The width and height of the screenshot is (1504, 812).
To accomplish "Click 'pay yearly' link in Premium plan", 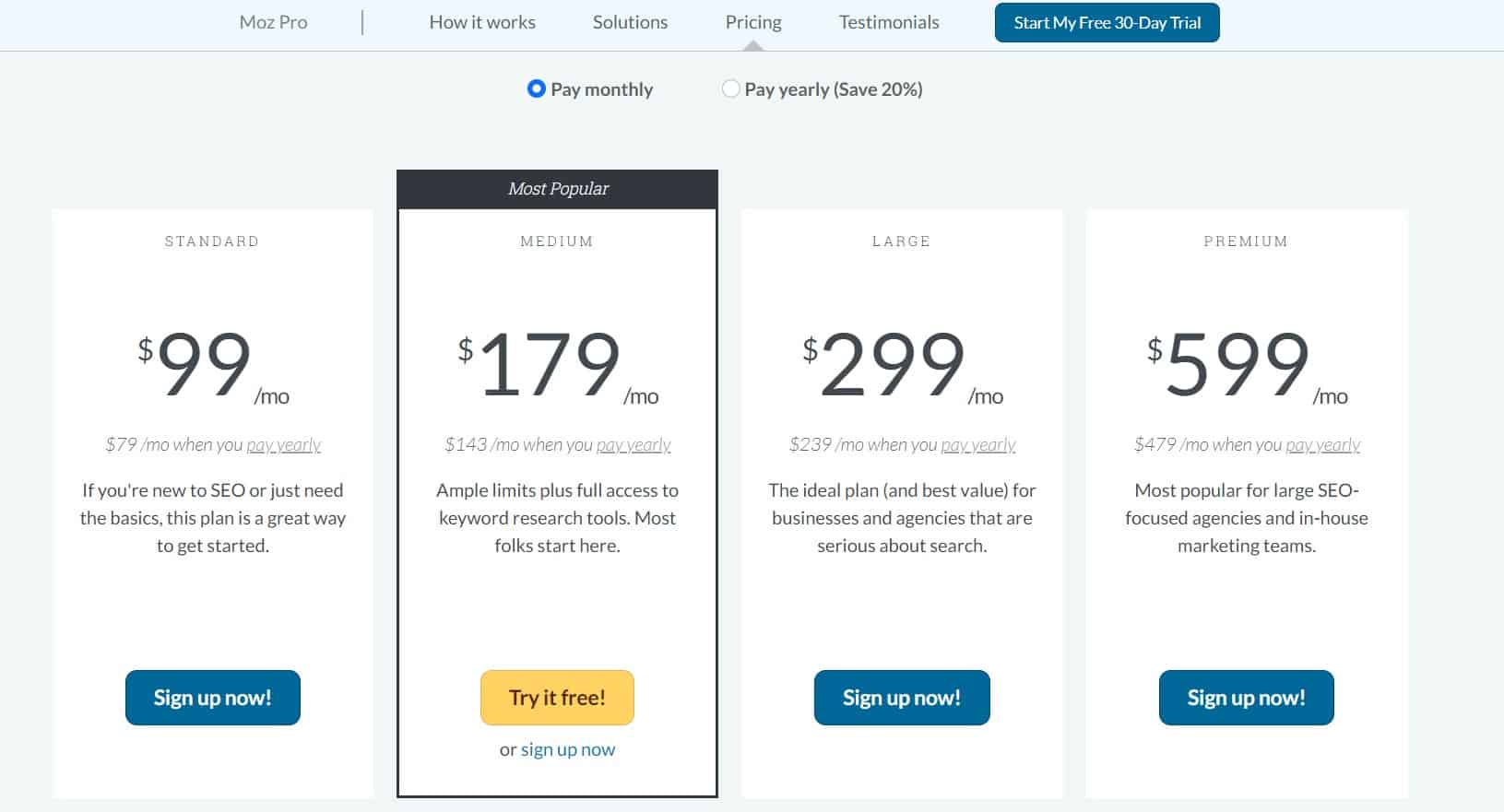I will [x=1323, y=445].
